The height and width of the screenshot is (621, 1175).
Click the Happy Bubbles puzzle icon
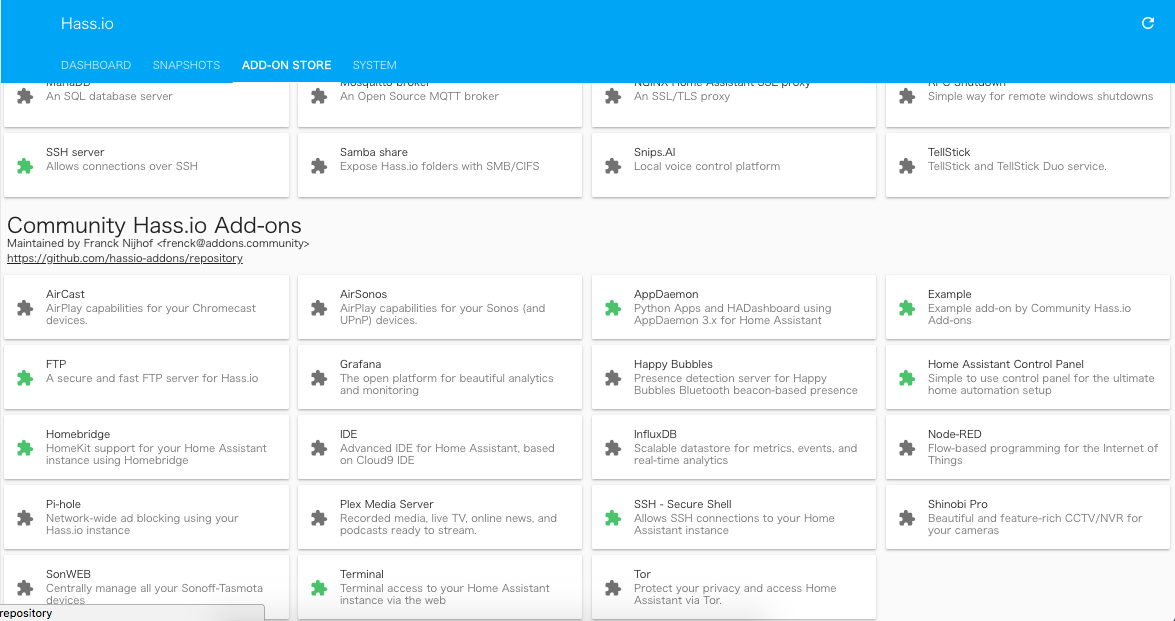(613, 378)
